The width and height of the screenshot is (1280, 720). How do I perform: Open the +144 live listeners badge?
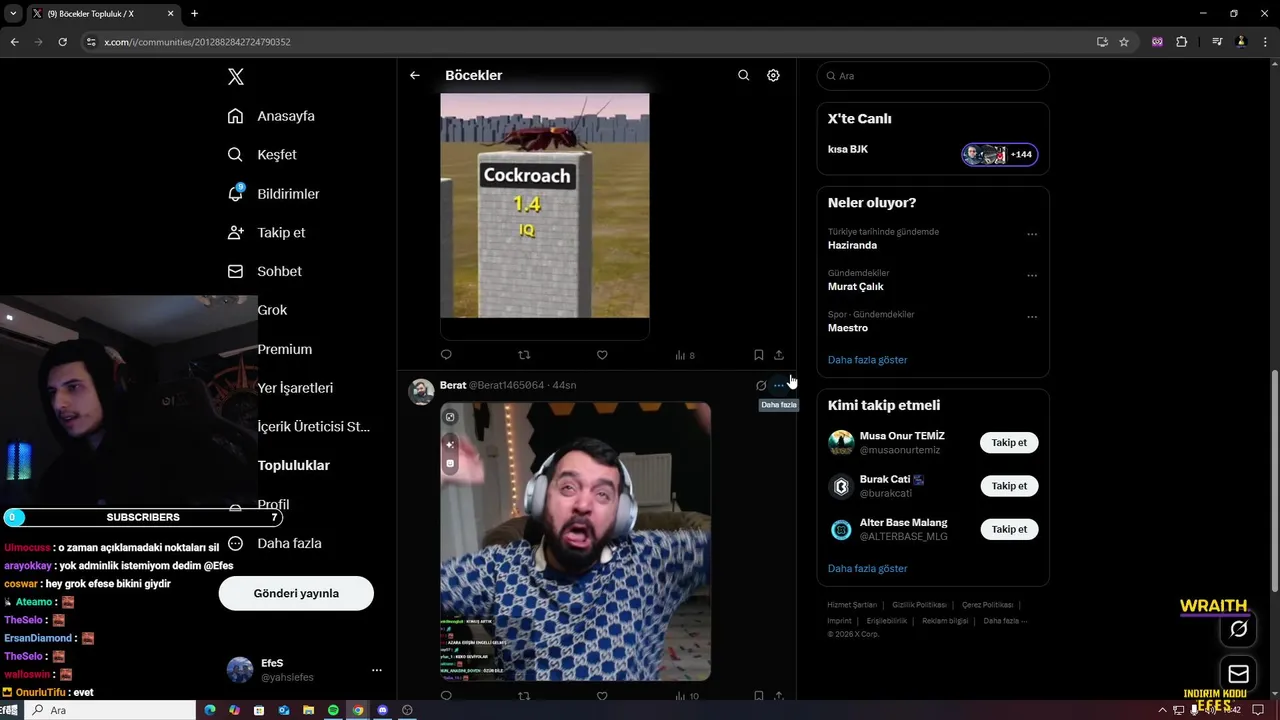pos(1000,155)
